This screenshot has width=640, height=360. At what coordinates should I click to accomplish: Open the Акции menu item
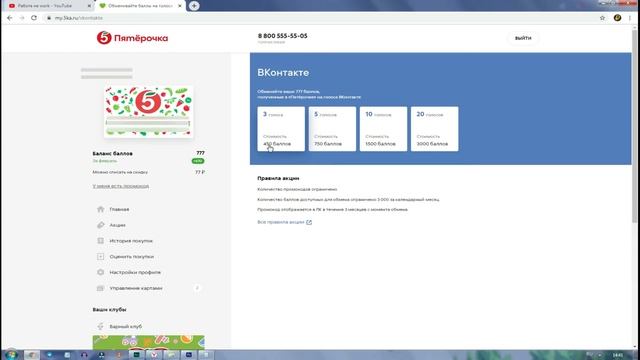pyautogui.click(x=118, y=225)
